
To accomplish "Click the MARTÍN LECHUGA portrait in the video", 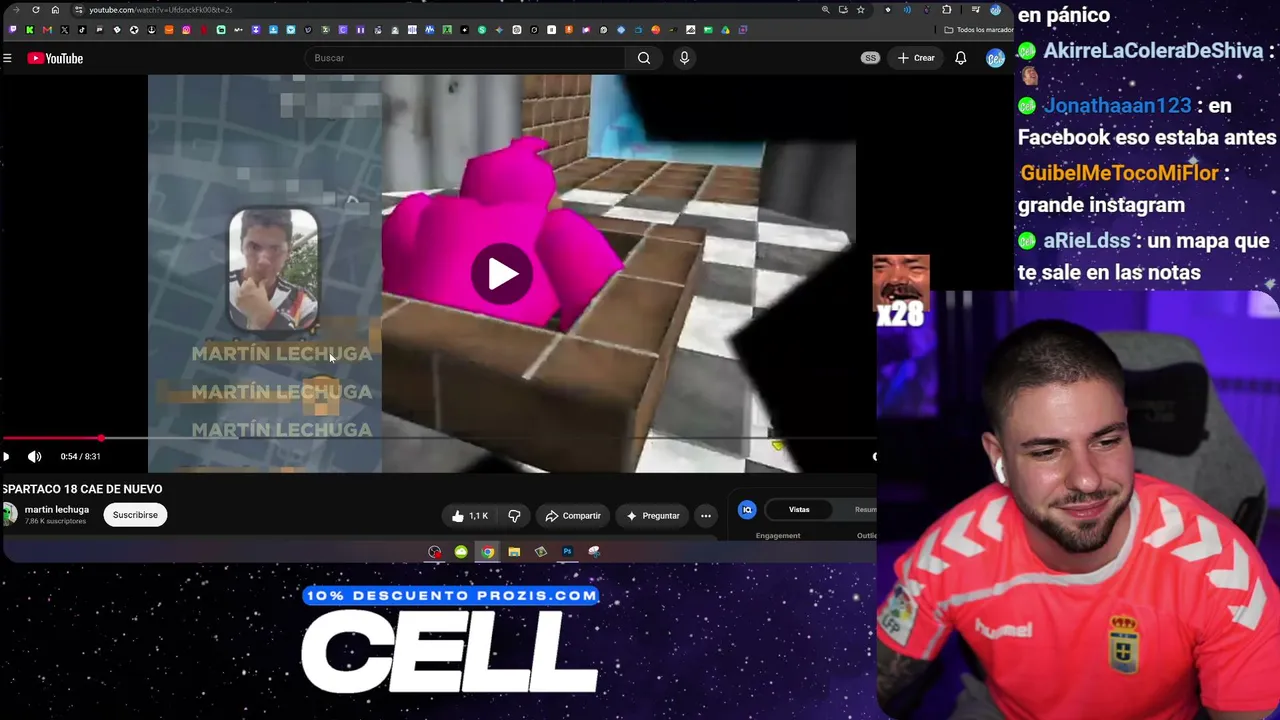I will [273, 269].
